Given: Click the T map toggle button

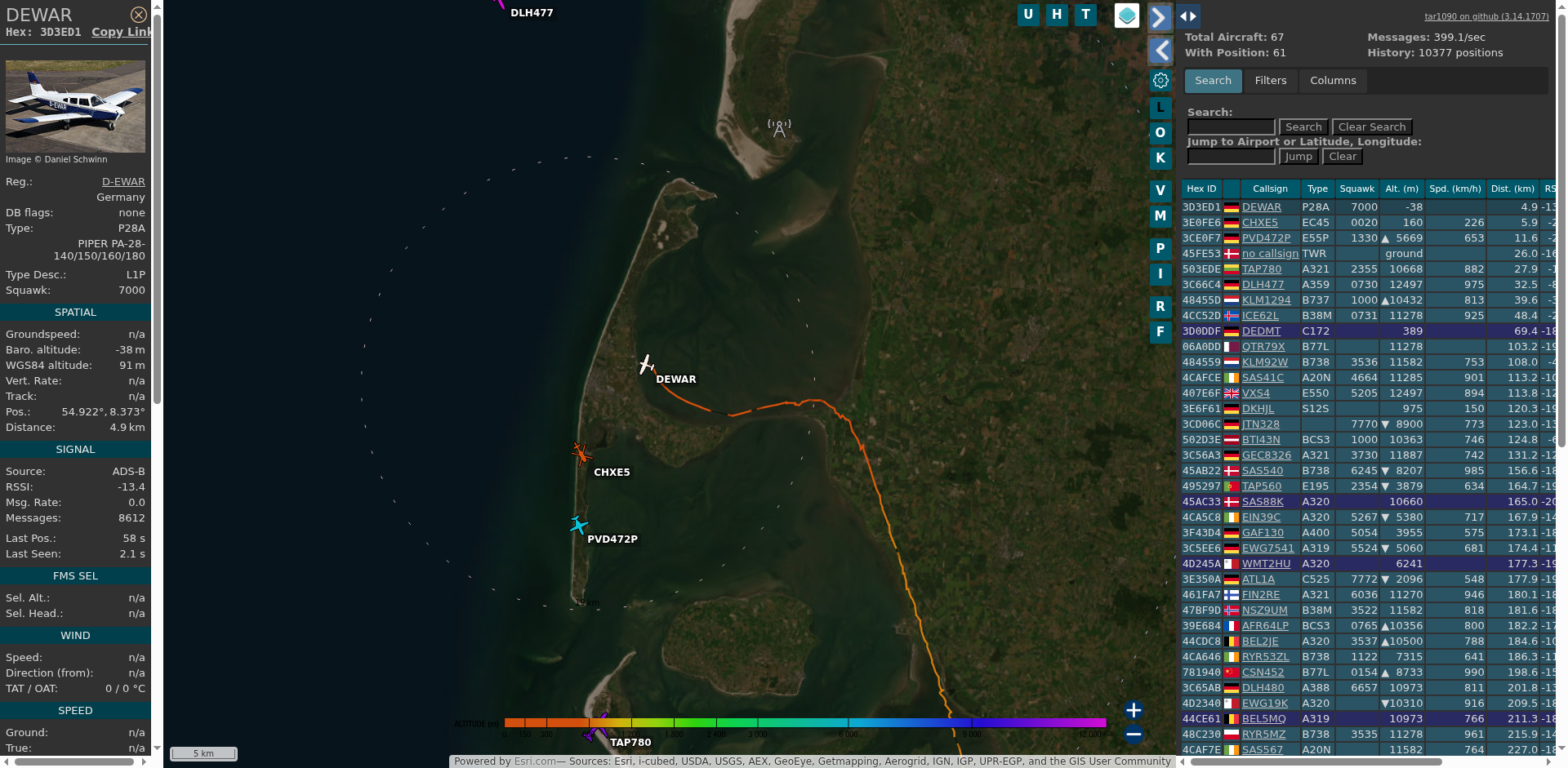Looking at the screenshot, I should (1085, 15).
